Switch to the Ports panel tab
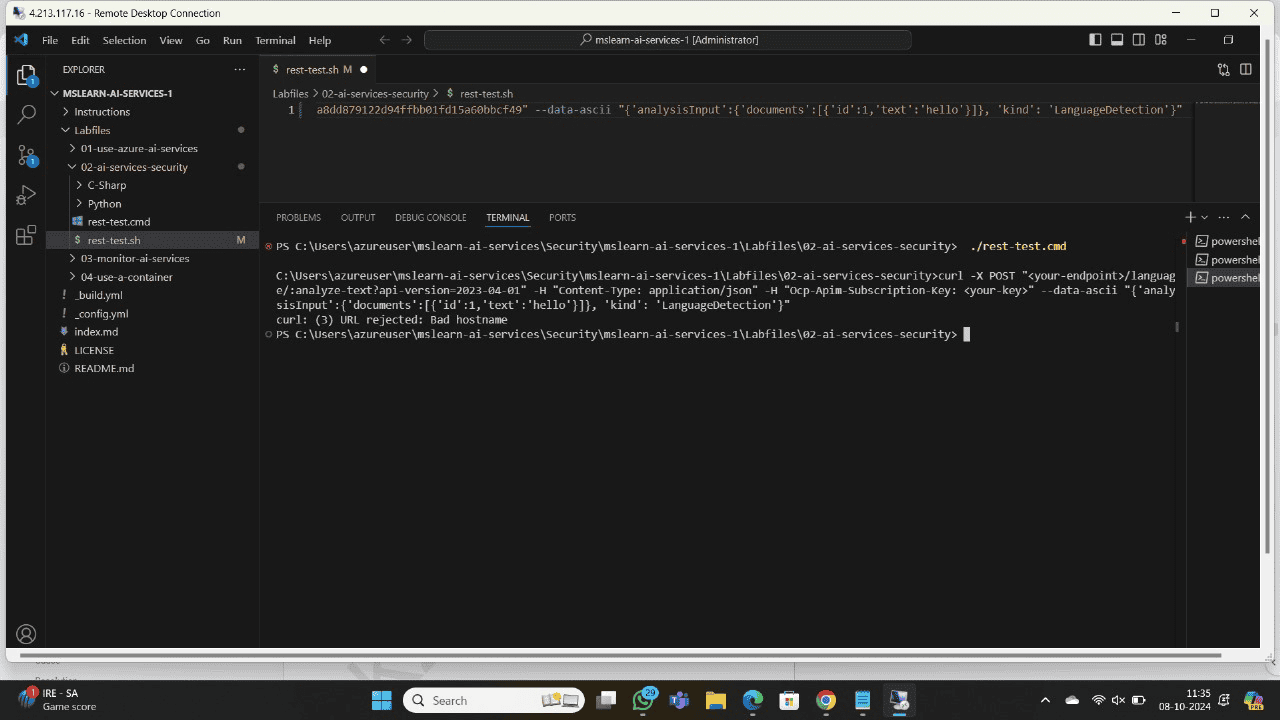The width and height of the screenshot is (1280, 720). click(x=562, y=217)
